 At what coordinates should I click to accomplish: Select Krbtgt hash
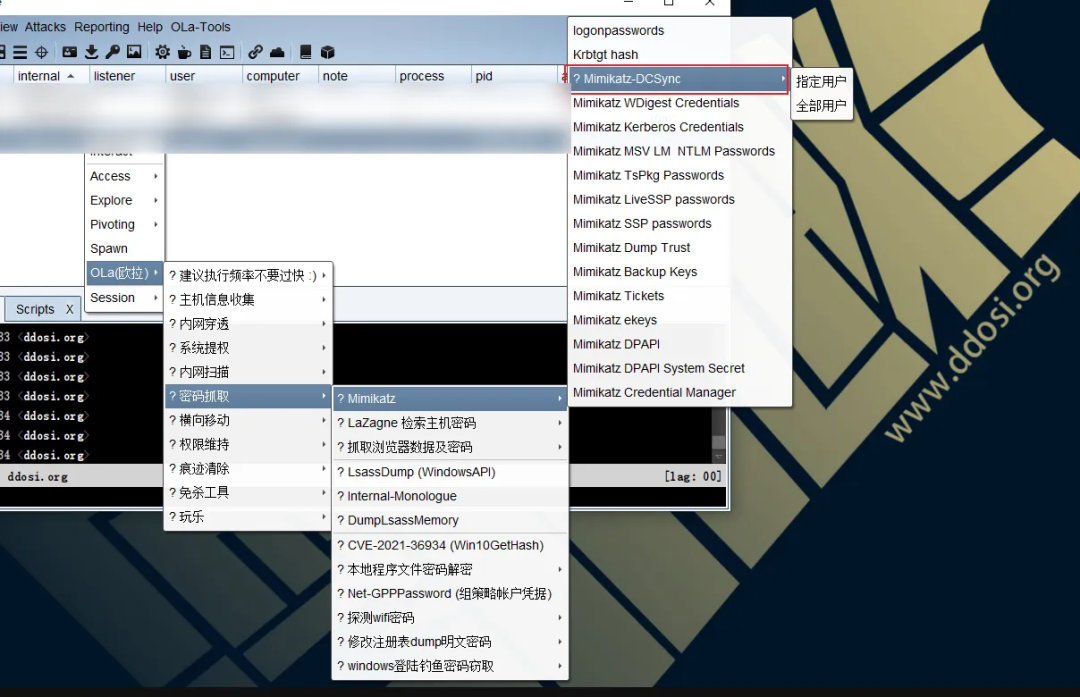pos(679,54)
